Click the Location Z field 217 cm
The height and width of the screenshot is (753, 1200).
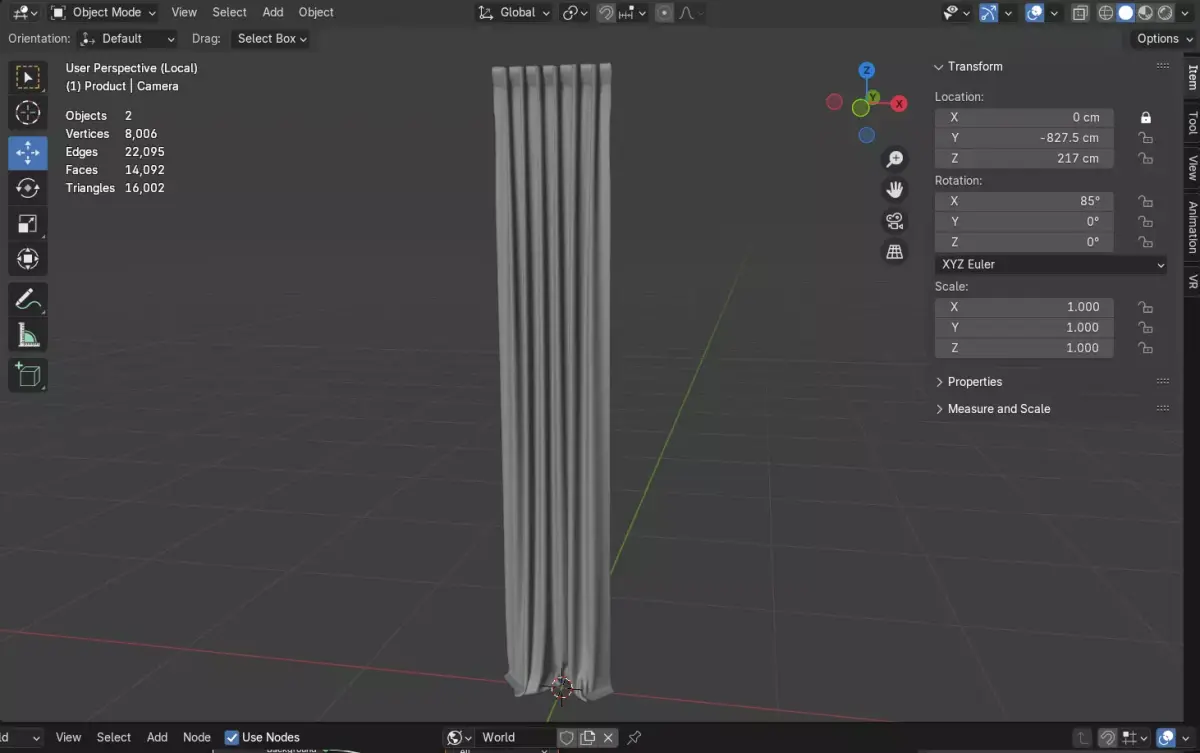(x=1024, y=159)
